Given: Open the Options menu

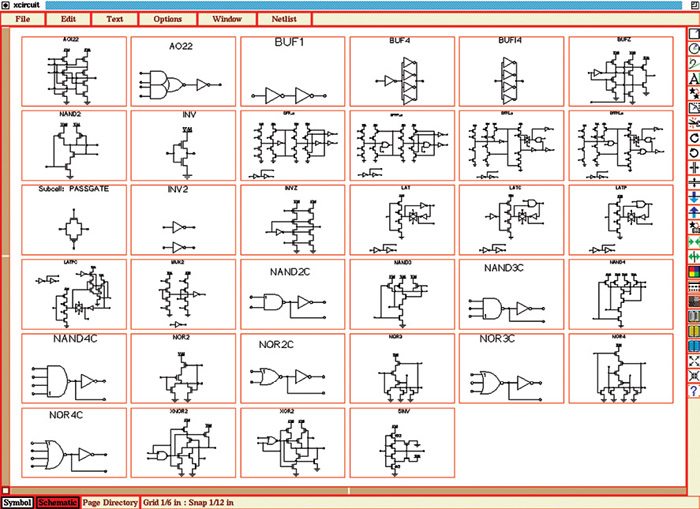Looking at the screenshot, I should point(167,19).
